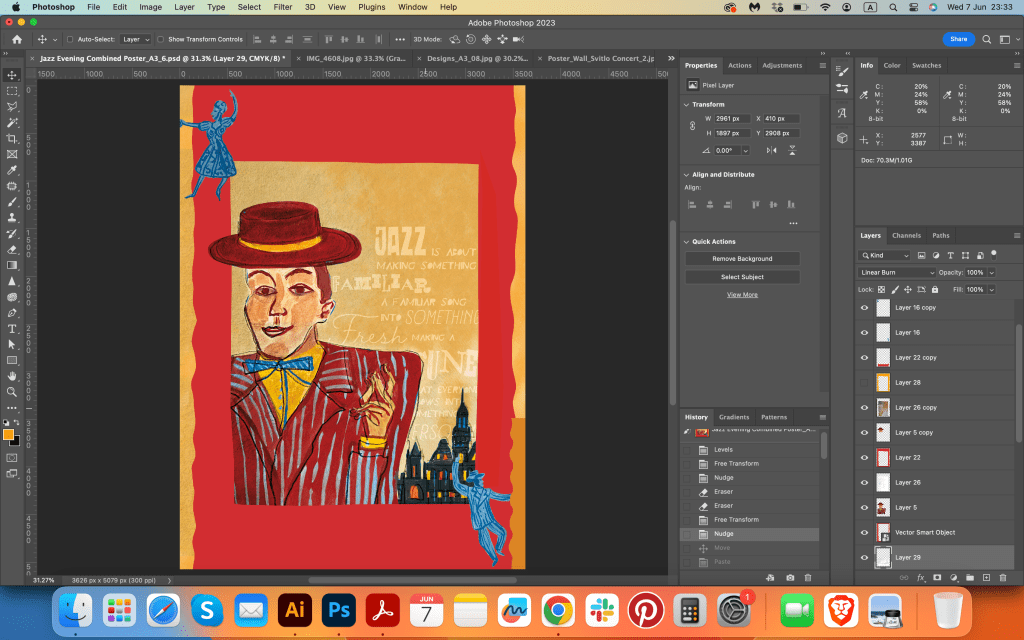Viewport: 1024px width, 640px height.
Task: Click the layer style fx icon
Action: tap(920, 578)
